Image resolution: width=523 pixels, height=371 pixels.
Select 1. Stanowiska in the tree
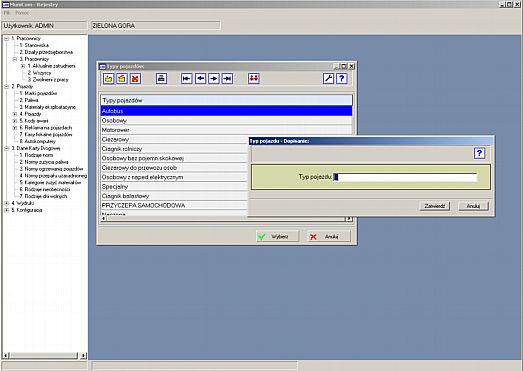click(x=34, y=45)
